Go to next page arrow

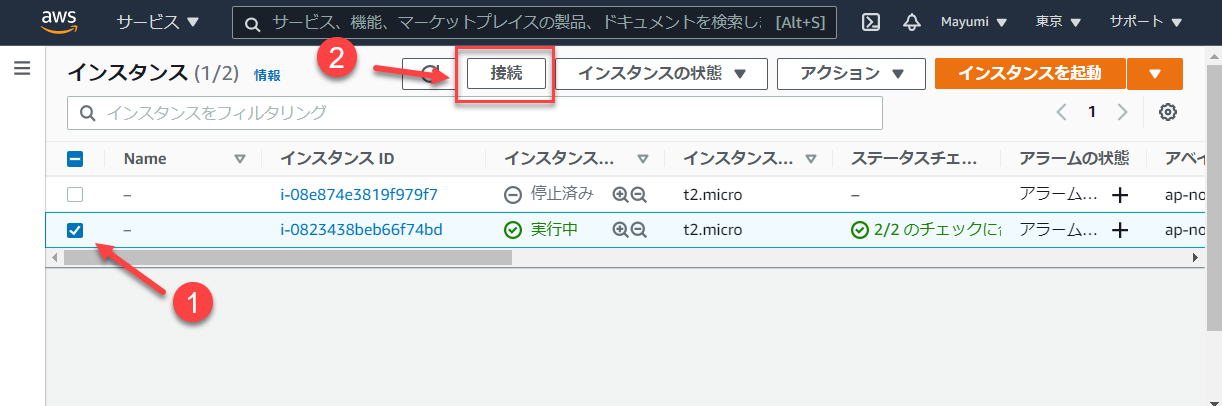(1123, 112)
